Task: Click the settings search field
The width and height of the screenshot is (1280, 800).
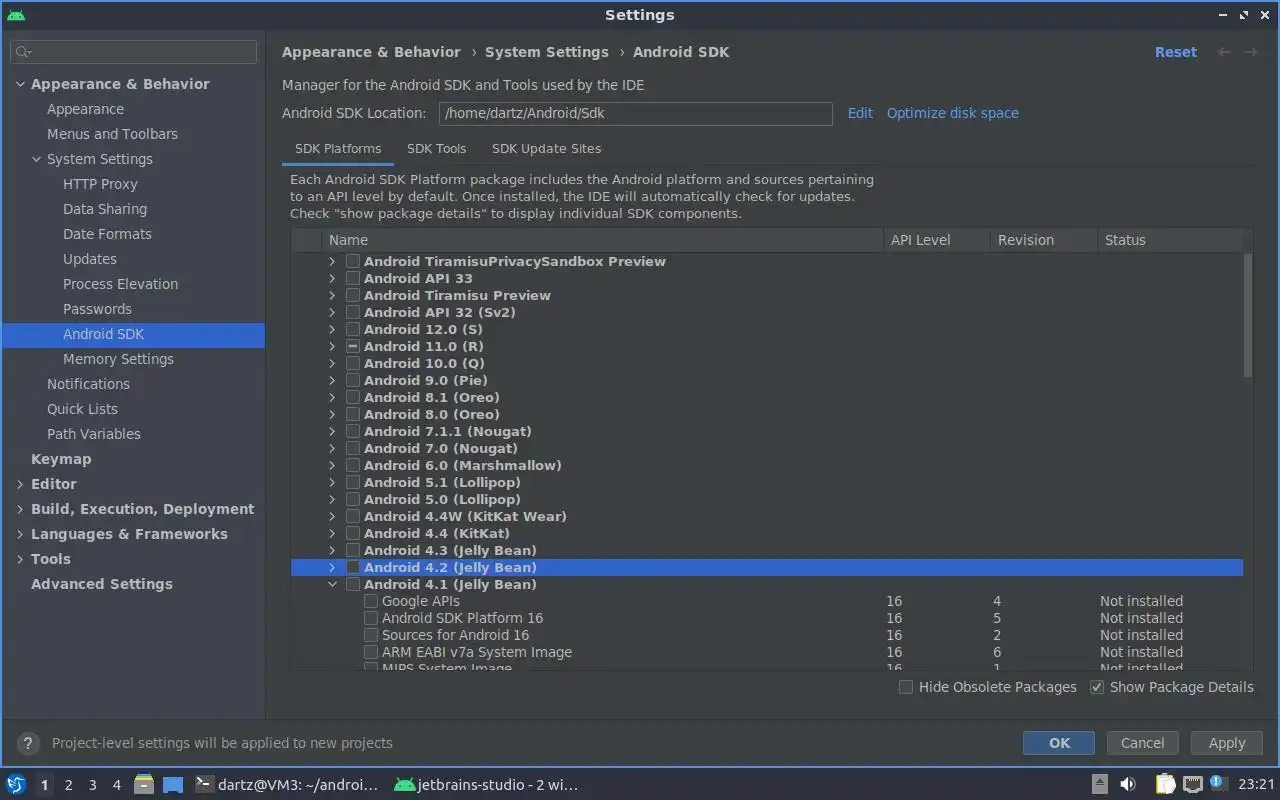Action: click(133, 51)
